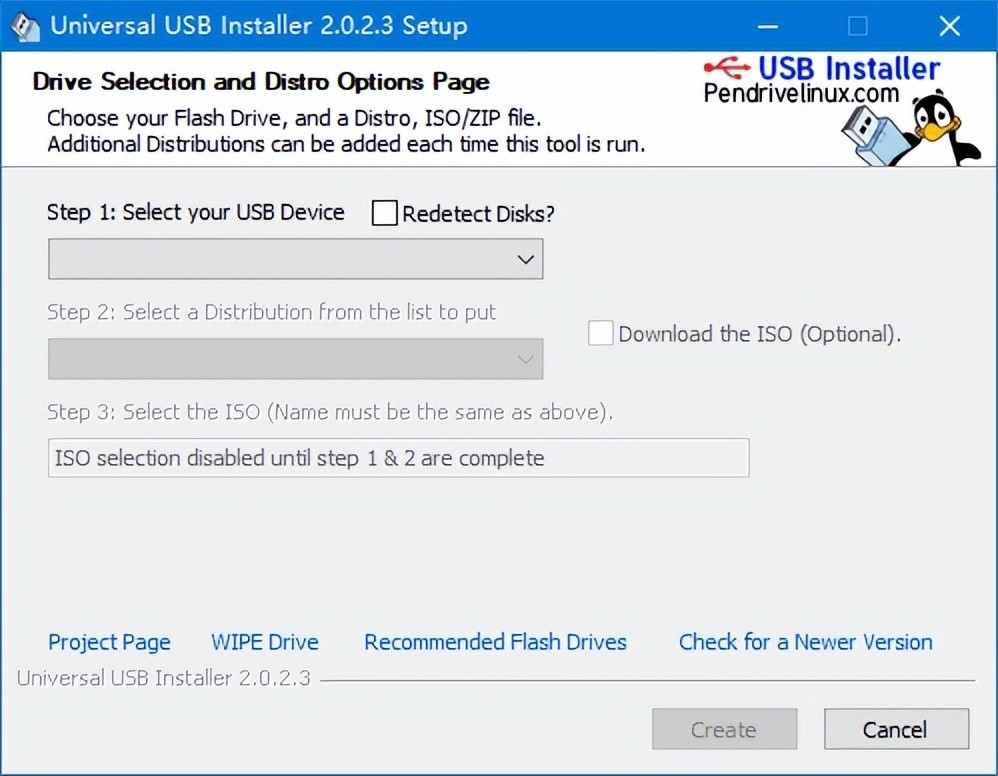This screenshot has width=998, height=776.
Task: Click the Universal USB Installer title bar icon
Action: pyautogui.click(x=25, y=27)
